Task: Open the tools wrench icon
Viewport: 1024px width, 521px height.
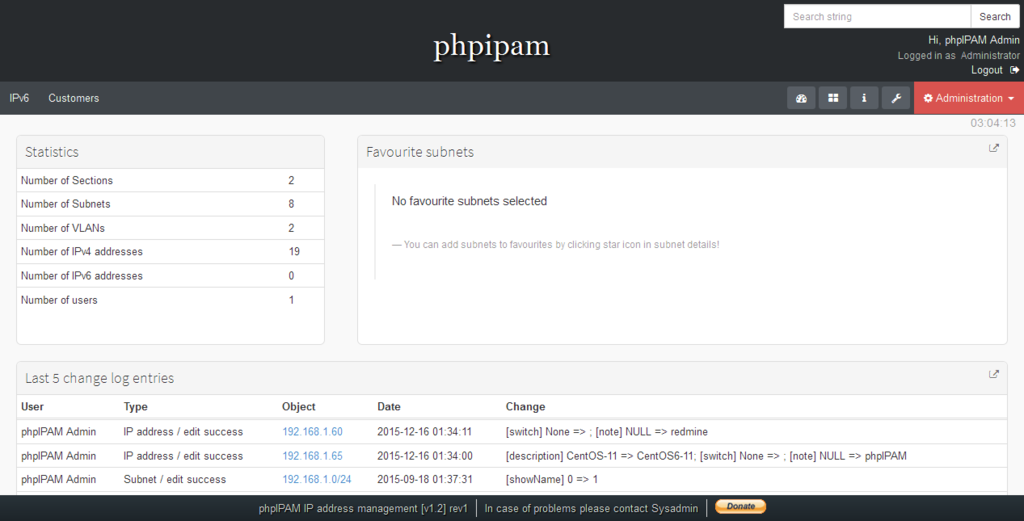Action: 896,98
